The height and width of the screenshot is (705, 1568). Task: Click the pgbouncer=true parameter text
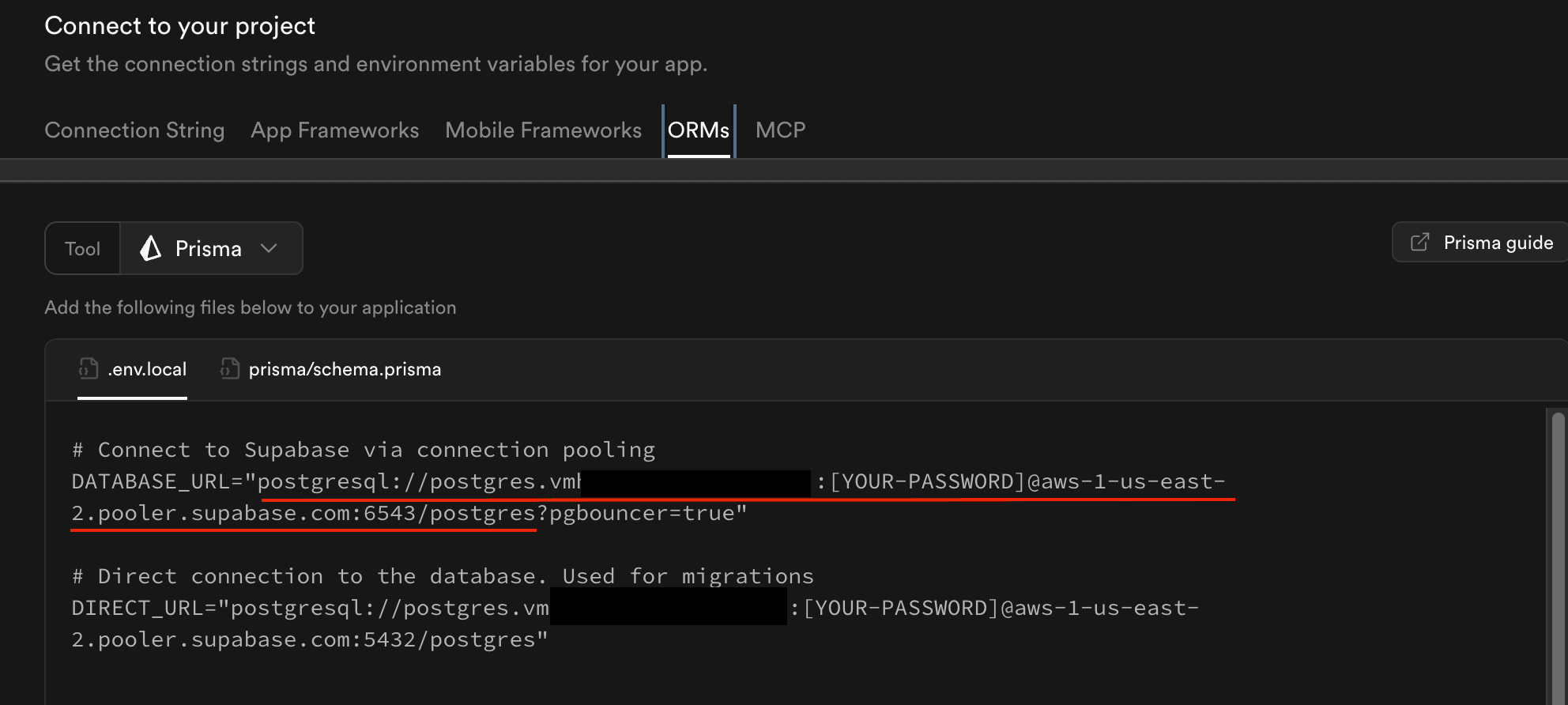click(x=642, y=513)
